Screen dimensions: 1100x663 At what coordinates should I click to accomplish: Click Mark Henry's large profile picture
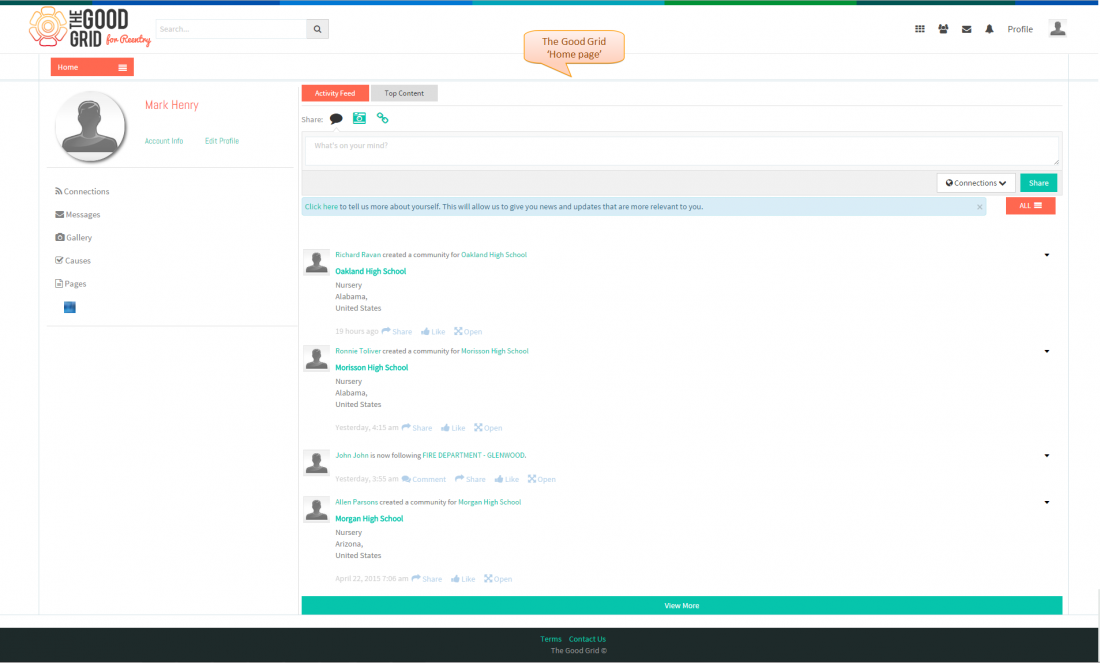[90, 127]
